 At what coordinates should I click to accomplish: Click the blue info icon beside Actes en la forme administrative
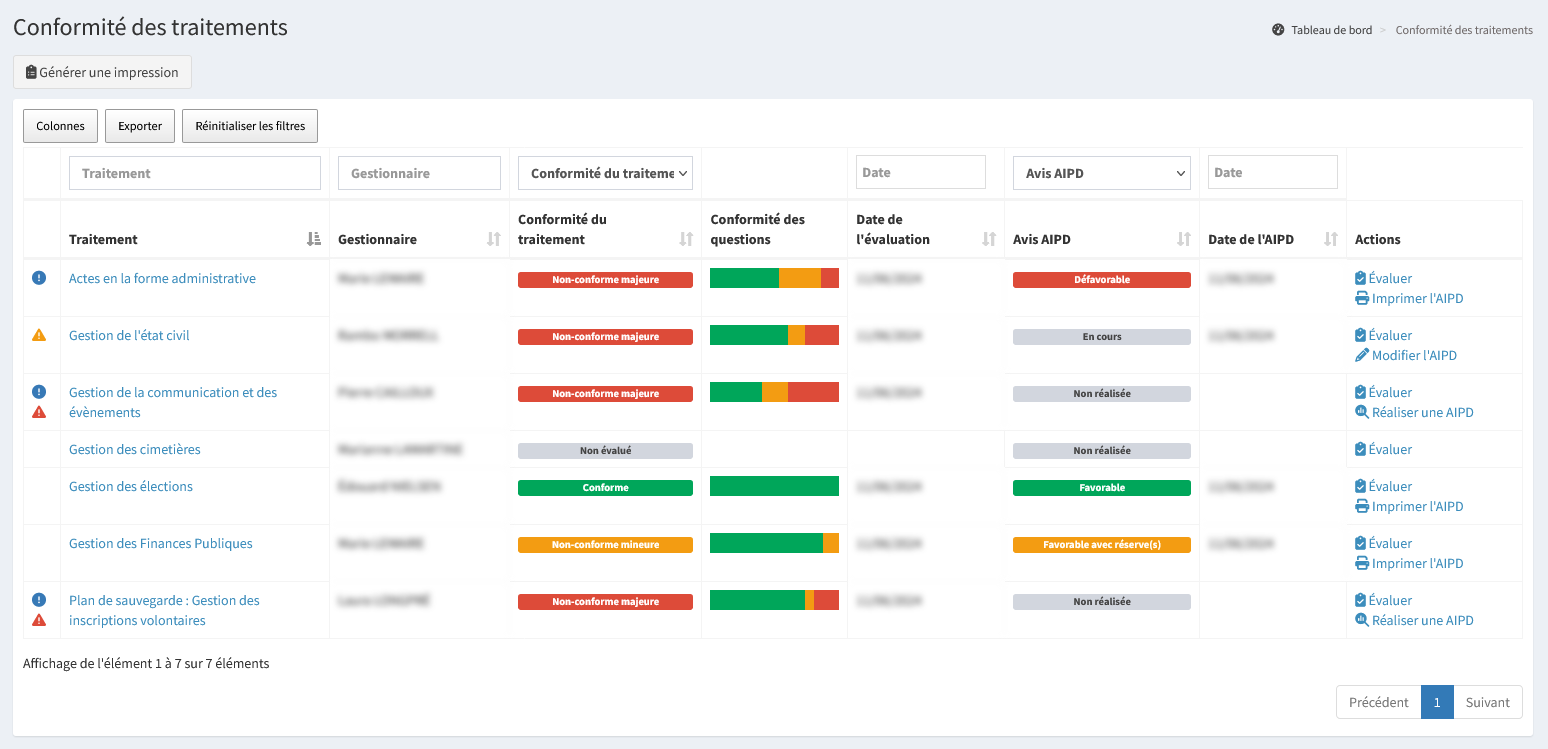(39, 278)
